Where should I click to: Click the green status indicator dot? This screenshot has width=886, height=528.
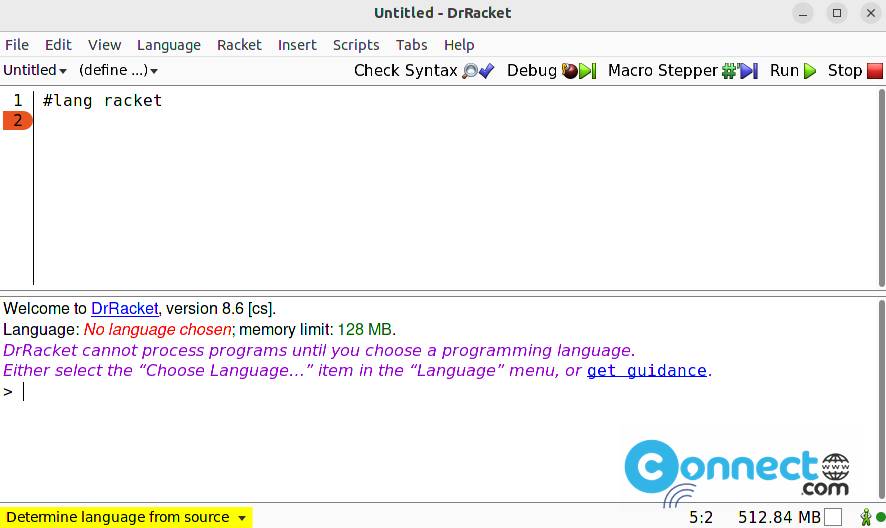pos(880,517)
